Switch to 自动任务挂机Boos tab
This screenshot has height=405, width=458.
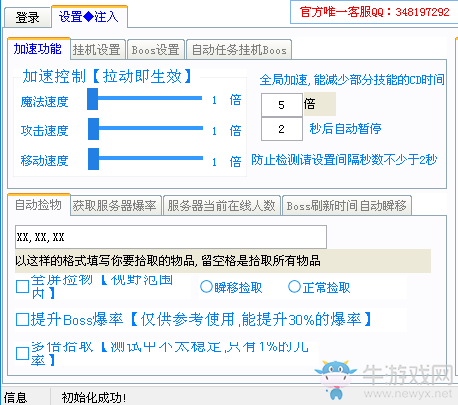[239, 50]
